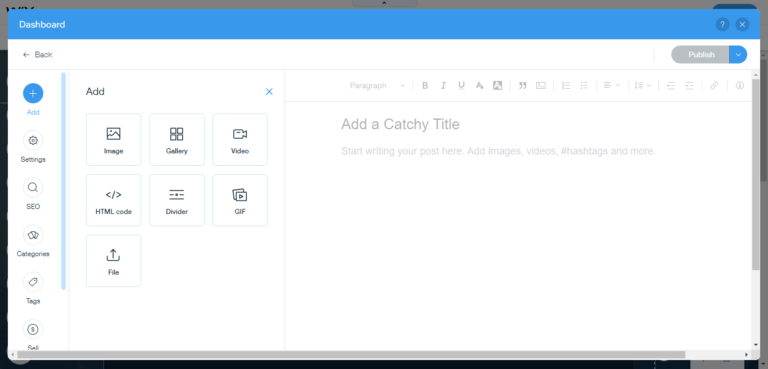Increase the indent
The height and width of the screenshot is (369, 768).
[689, 85]
